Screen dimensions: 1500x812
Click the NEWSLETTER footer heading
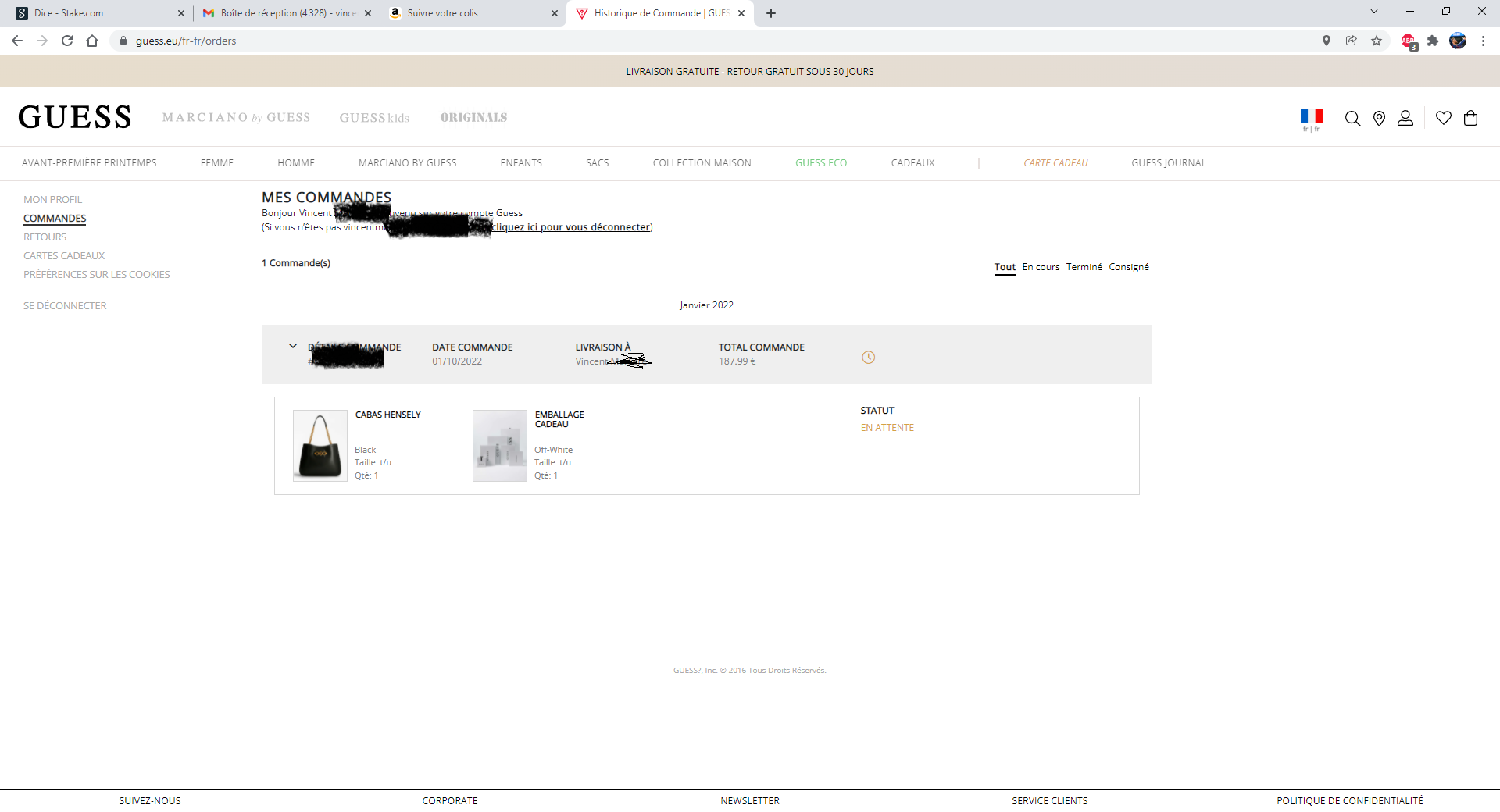pos(750,801)
